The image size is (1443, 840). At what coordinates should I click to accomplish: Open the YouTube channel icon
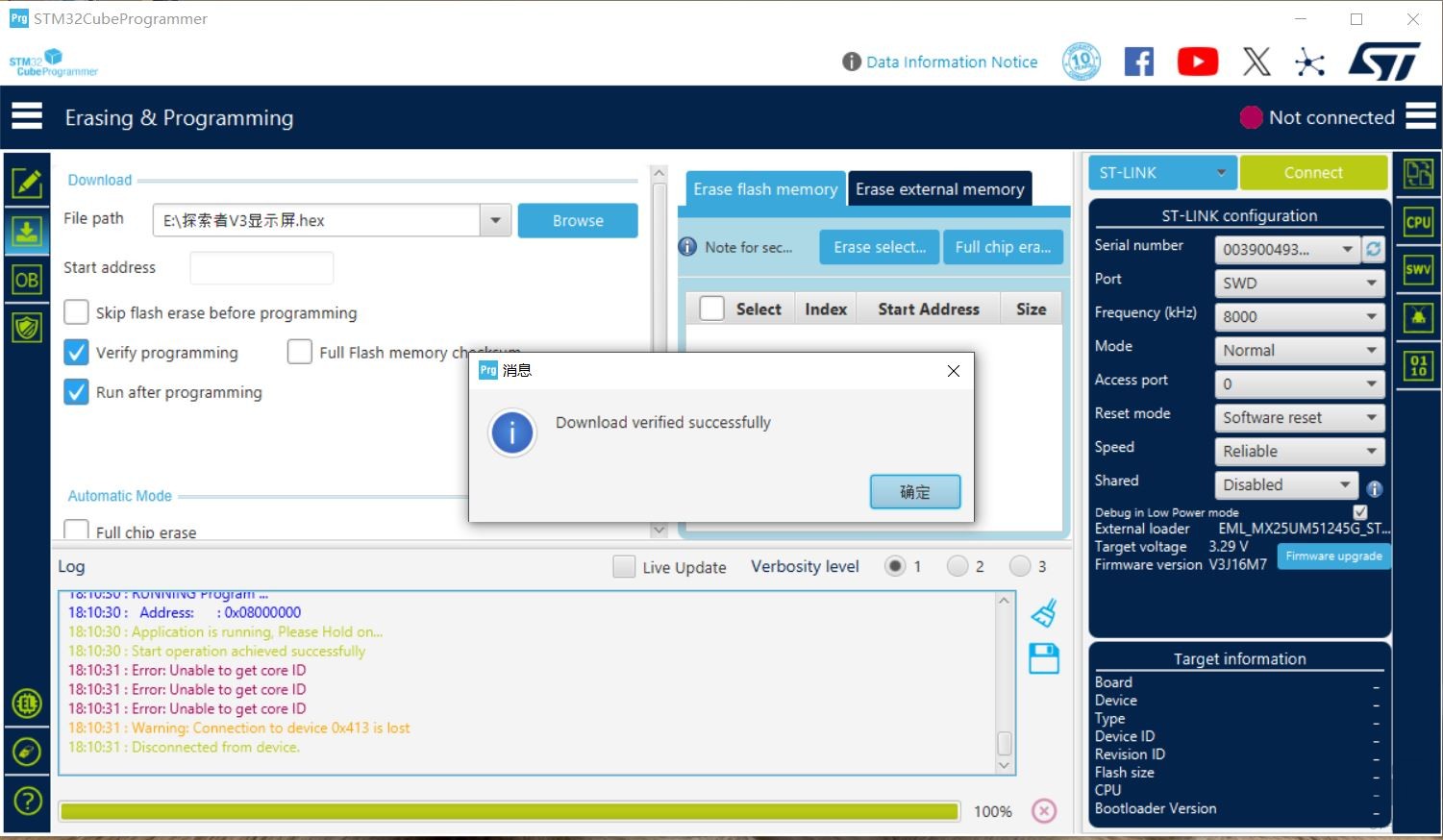click(x=1197, y=62)
